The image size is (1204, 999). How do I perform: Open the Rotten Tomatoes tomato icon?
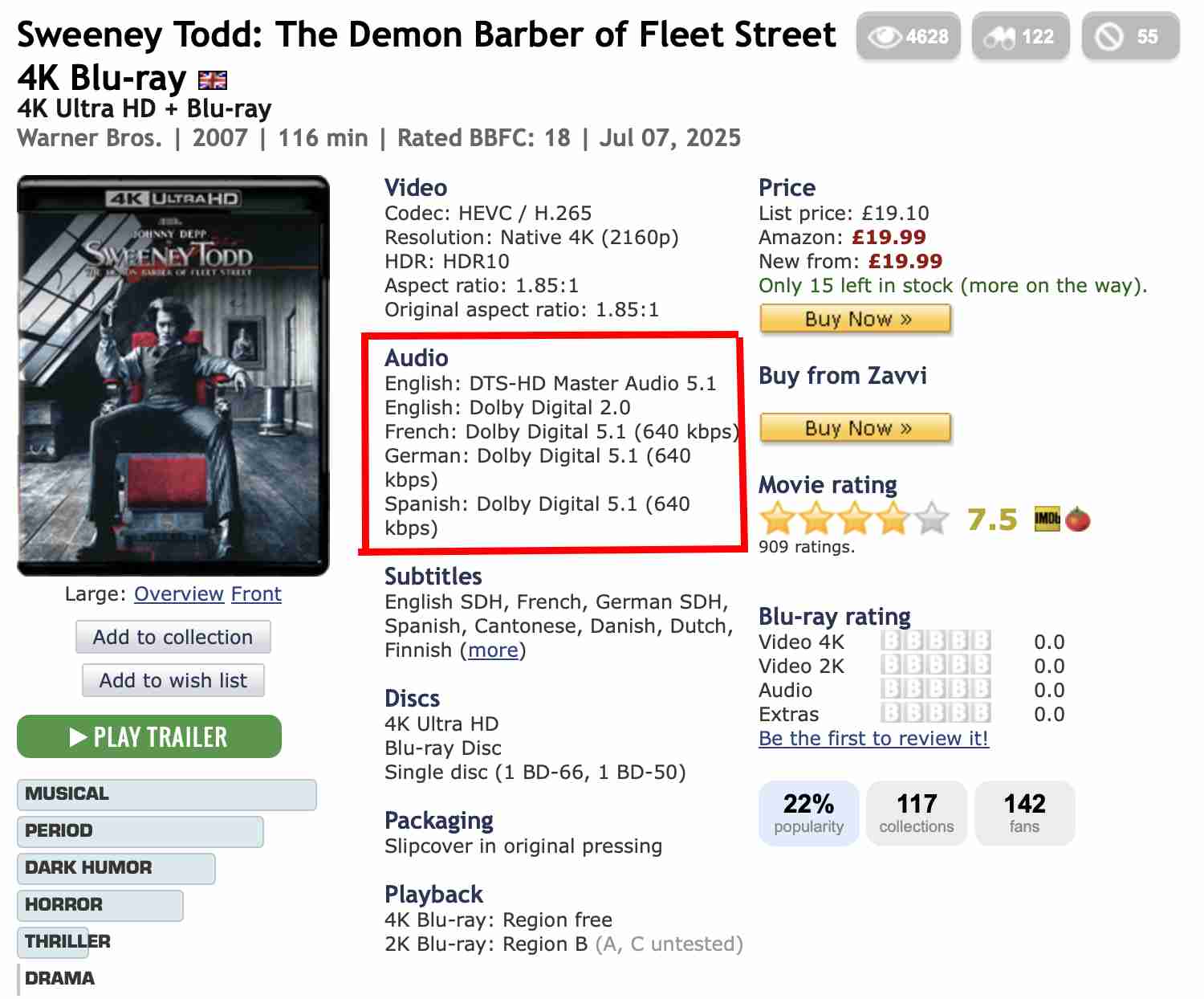coord(1078,520)
